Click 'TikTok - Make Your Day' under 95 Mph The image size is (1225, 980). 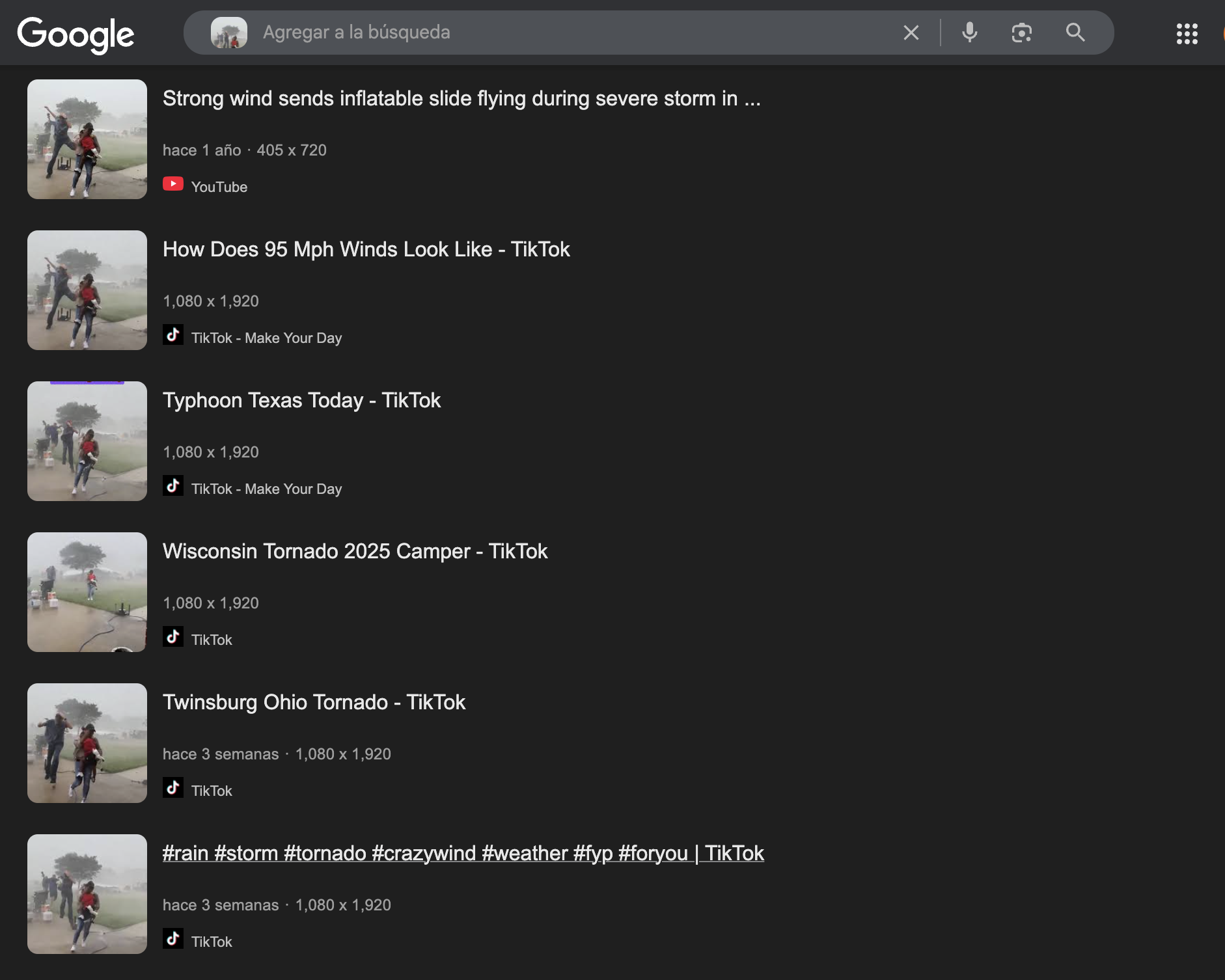pos(266,338)
